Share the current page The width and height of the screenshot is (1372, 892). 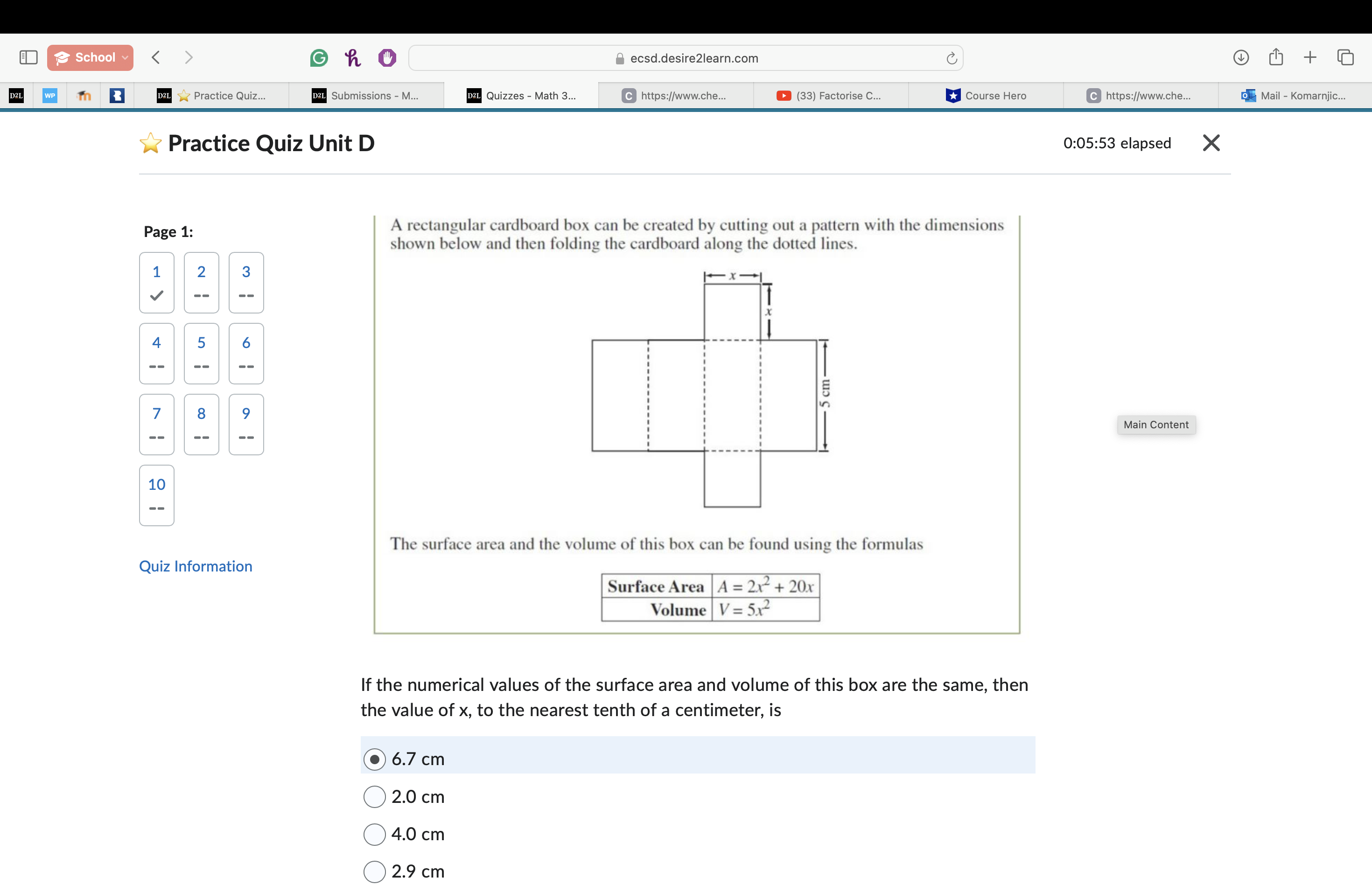tap(1276, 57)
